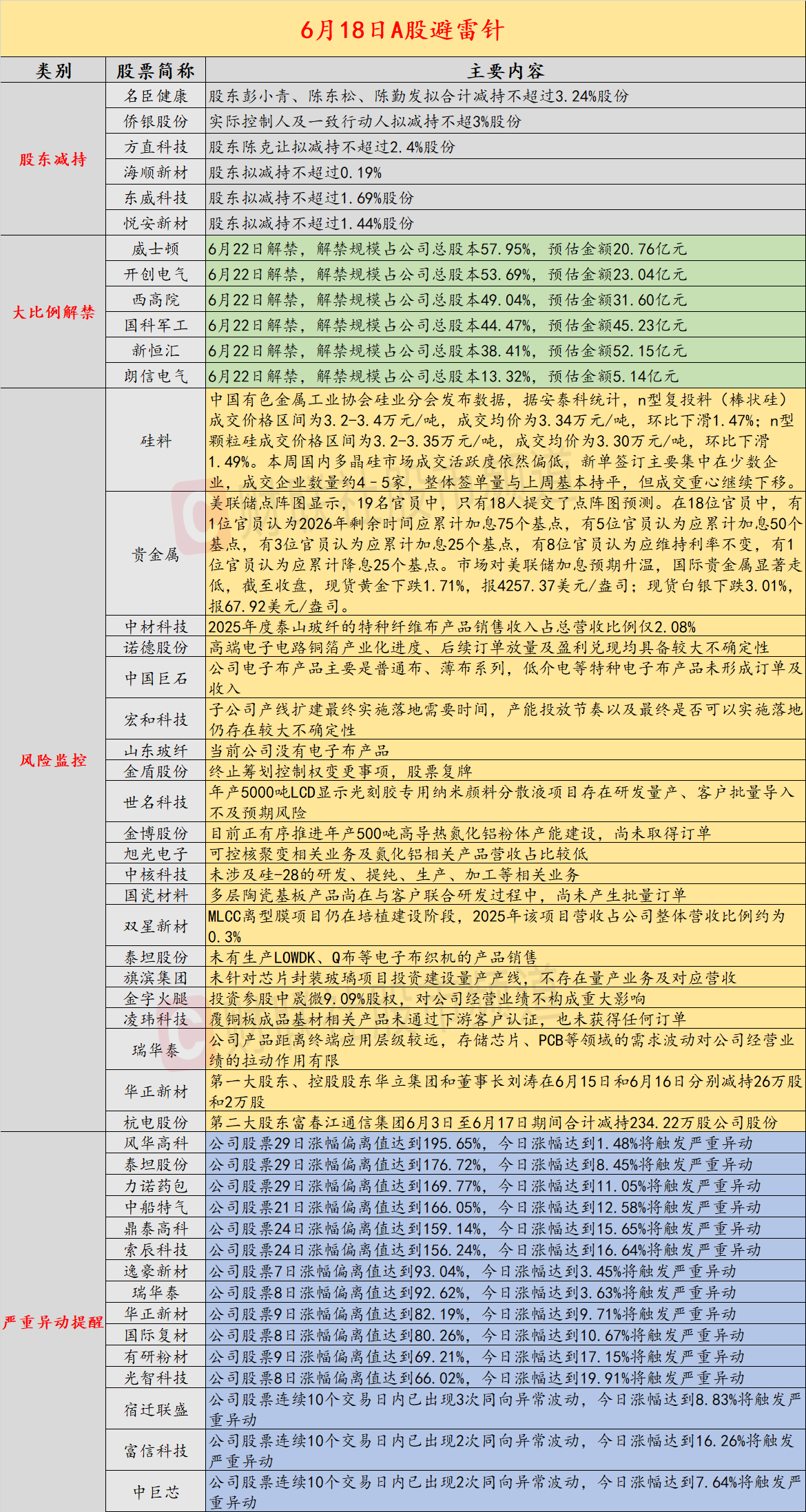Select 风华高科 in the severe anomaly list
806x1512 pixels.
pyautogui.click(x=156, y=1143)
